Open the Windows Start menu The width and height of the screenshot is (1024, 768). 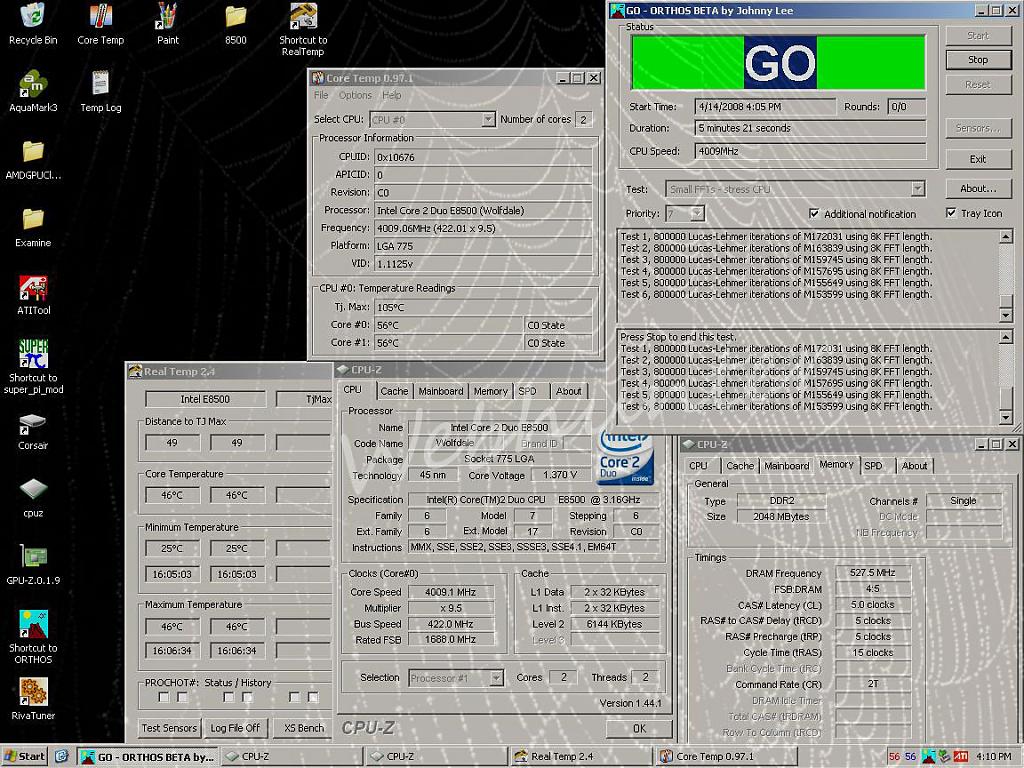coord(25,756)
